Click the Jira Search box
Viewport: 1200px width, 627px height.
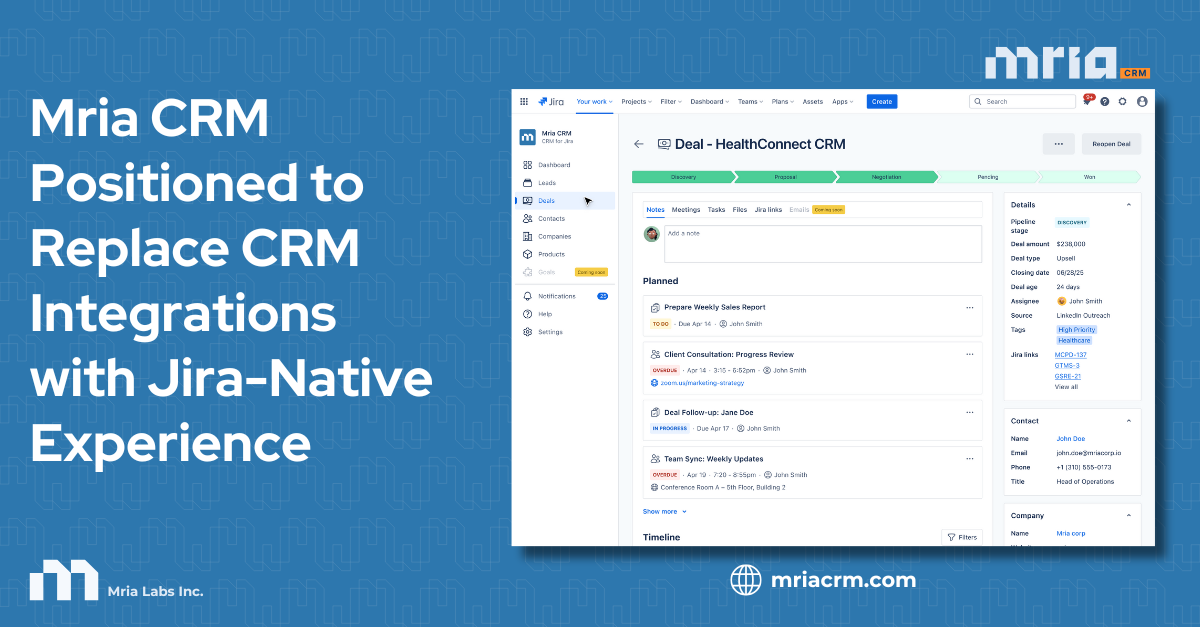click(1022, 101)
